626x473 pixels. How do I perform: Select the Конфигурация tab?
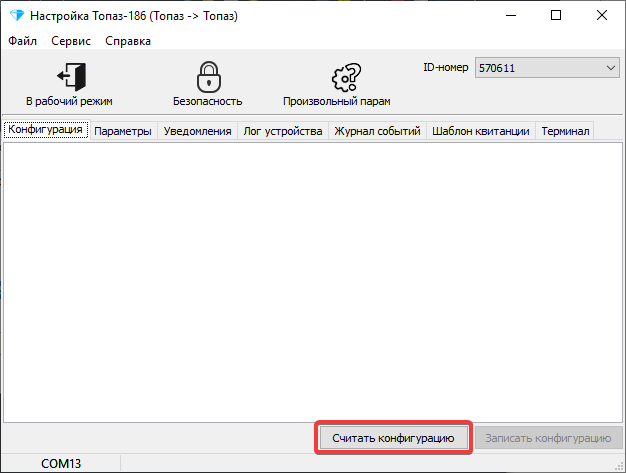pyautogui.click(x=46, y=130)
